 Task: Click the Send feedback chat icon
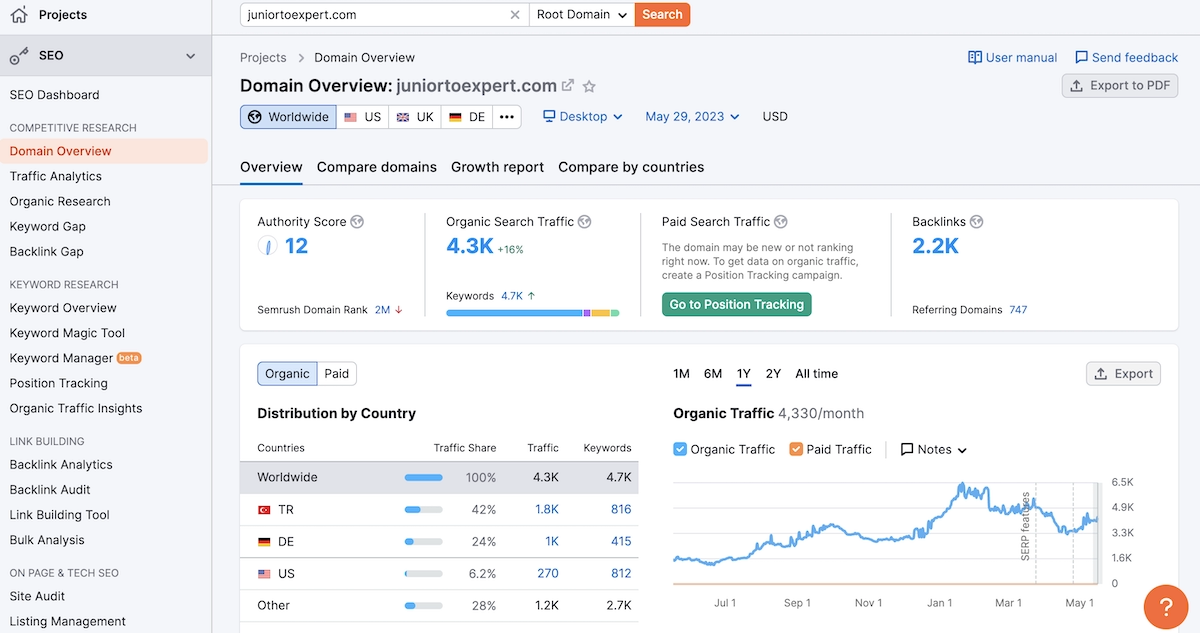[1081, 58]
